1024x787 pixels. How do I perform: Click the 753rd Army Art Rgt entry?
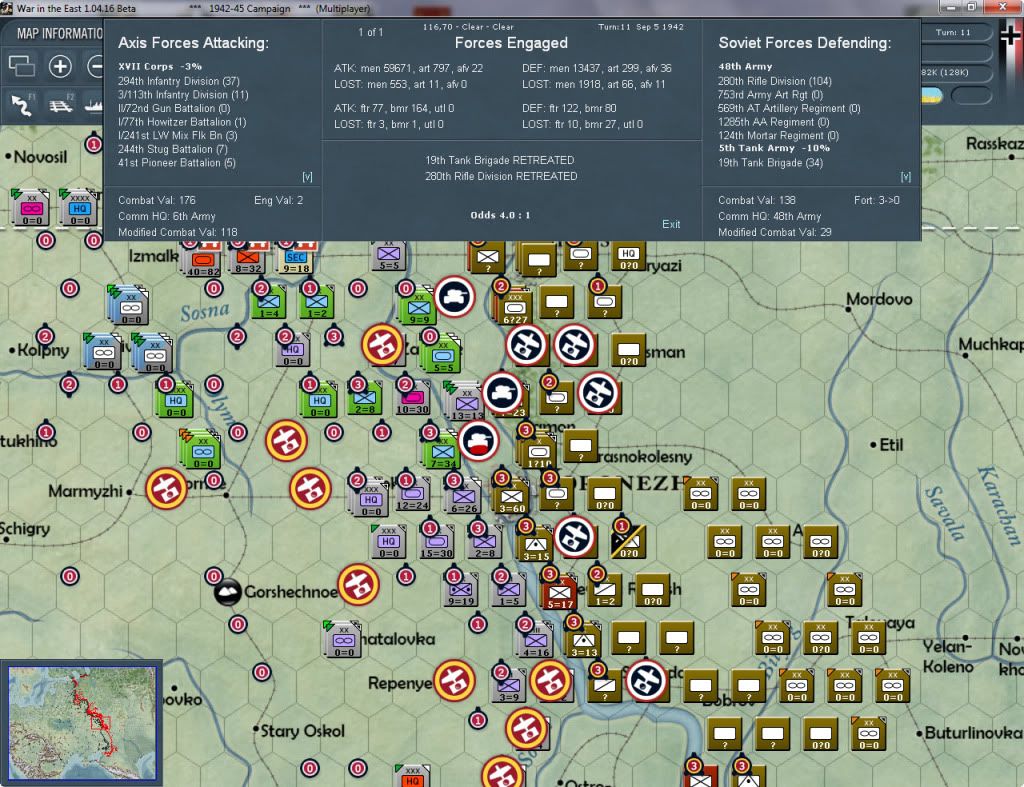(x=770, y=95)
